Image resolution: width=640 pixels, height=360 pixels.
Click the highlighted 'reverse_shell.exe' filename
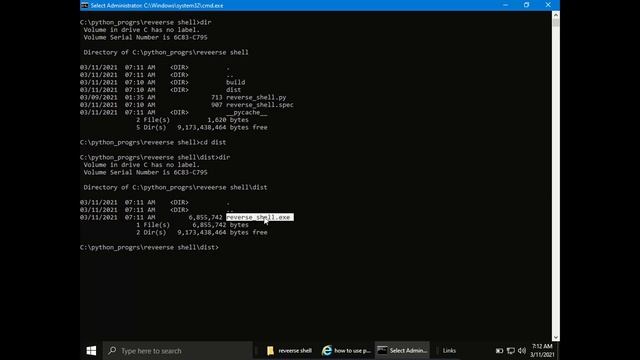(260, 217)
